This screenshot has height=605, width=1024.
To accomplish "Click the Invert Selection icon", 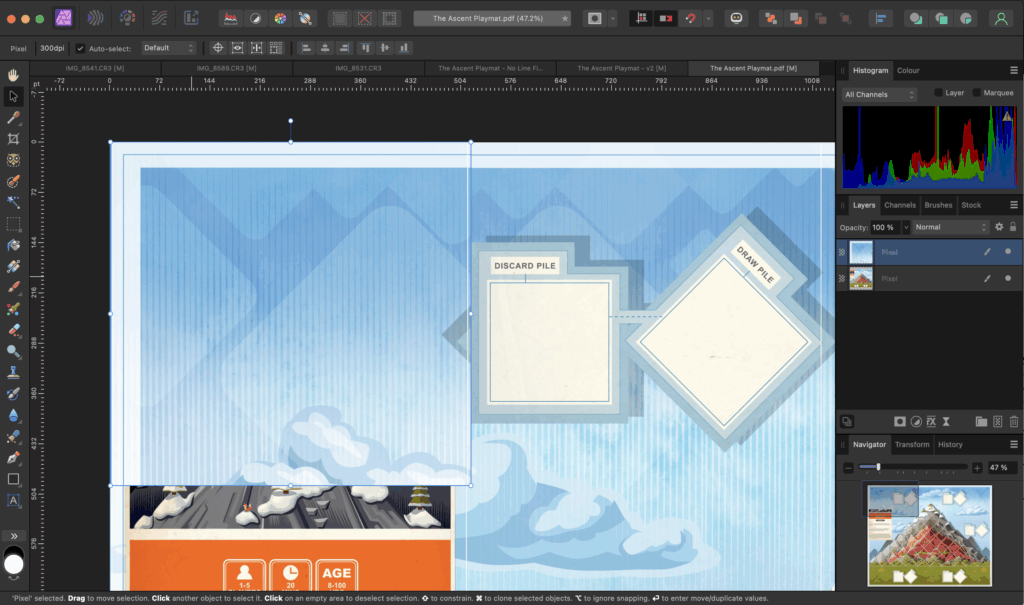I will click(x=389, y=18).
